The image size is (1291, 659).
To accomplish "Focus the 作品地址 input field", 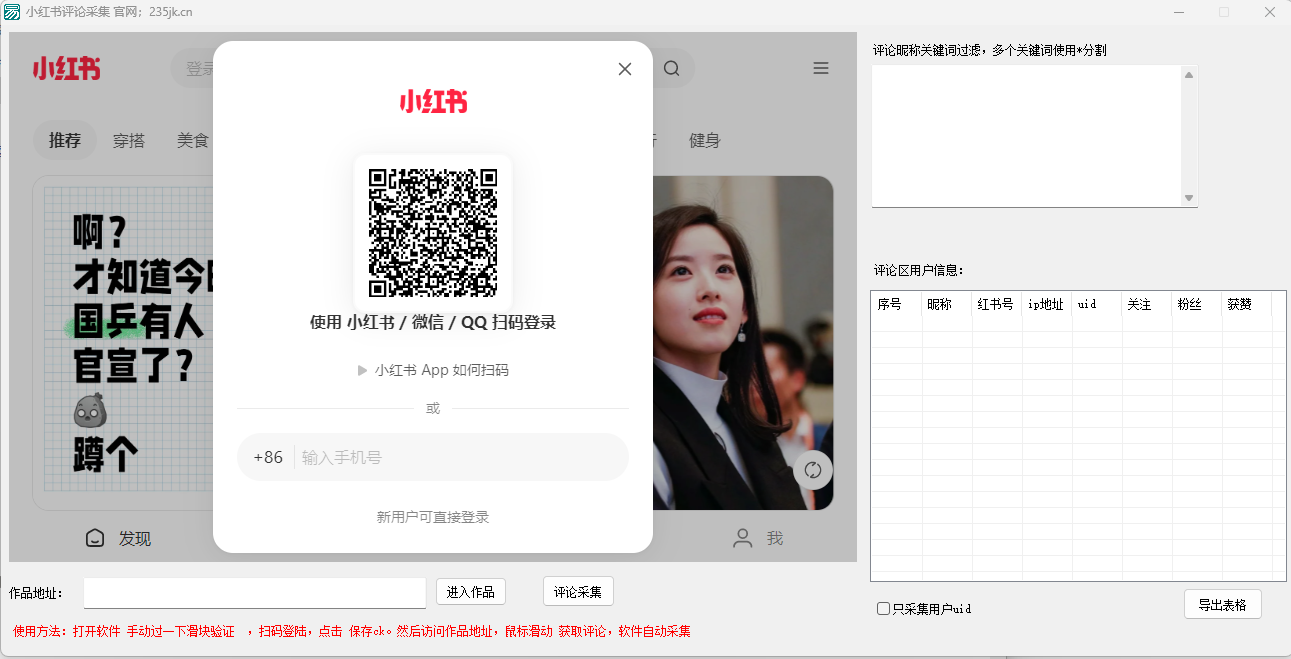I will 255,592.
